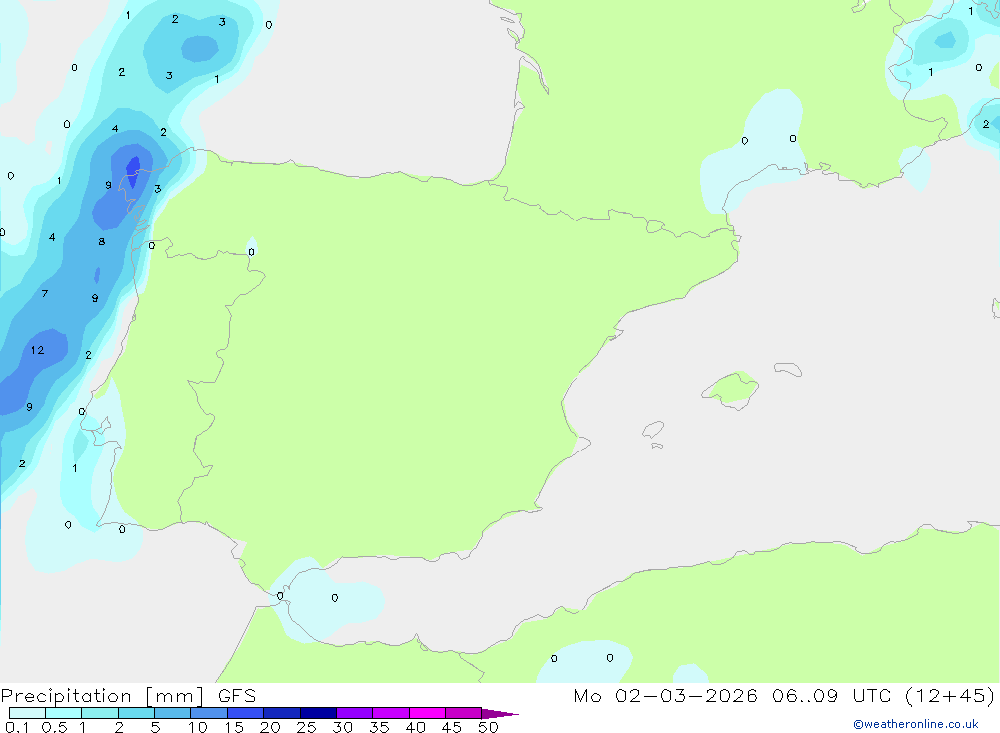This screenshot has width=1000, height=733.
Task: Select the '45' legend scale label
Action: pos(452,727)
